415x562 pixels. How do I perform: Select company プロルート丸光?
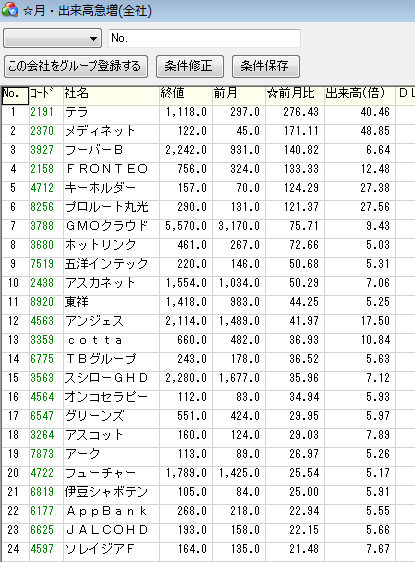(x=106, y=207)
